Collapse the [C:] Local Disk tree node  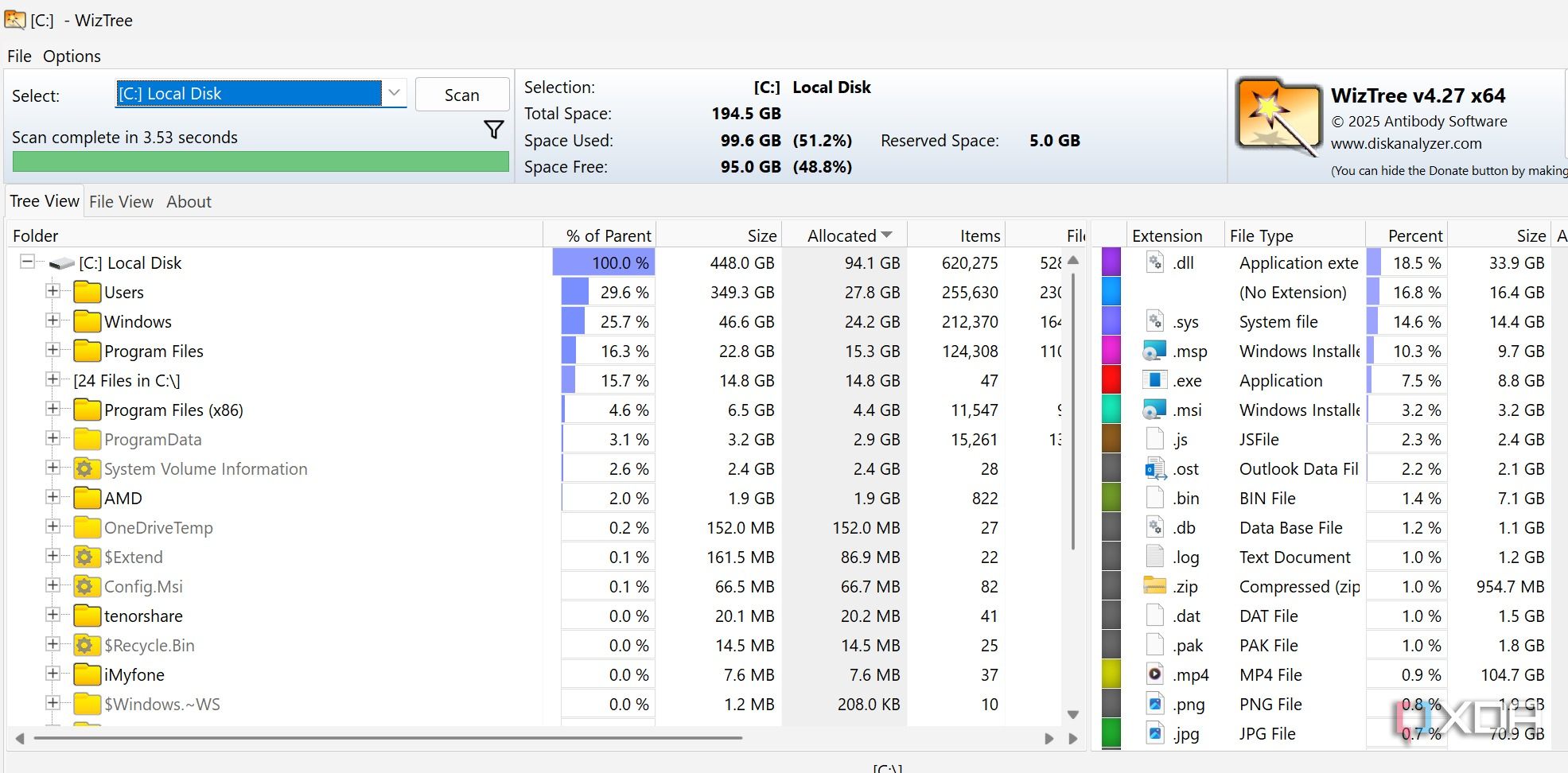click(27, 262)
